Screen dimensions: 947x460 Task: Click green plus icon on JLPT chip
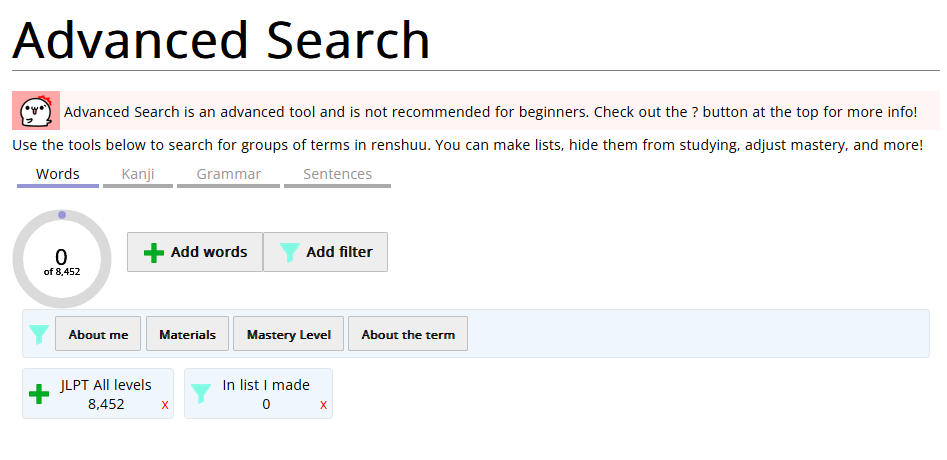(x=39, y=394)
